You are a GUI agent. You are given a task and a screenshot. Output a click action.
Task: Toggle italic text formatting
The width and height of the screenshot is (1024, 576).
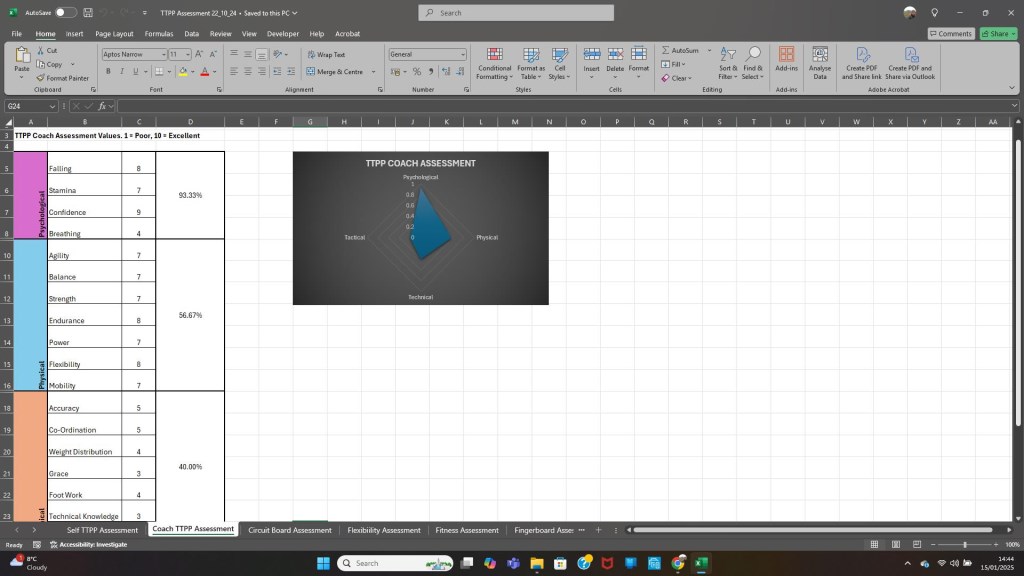click(122, 71)
